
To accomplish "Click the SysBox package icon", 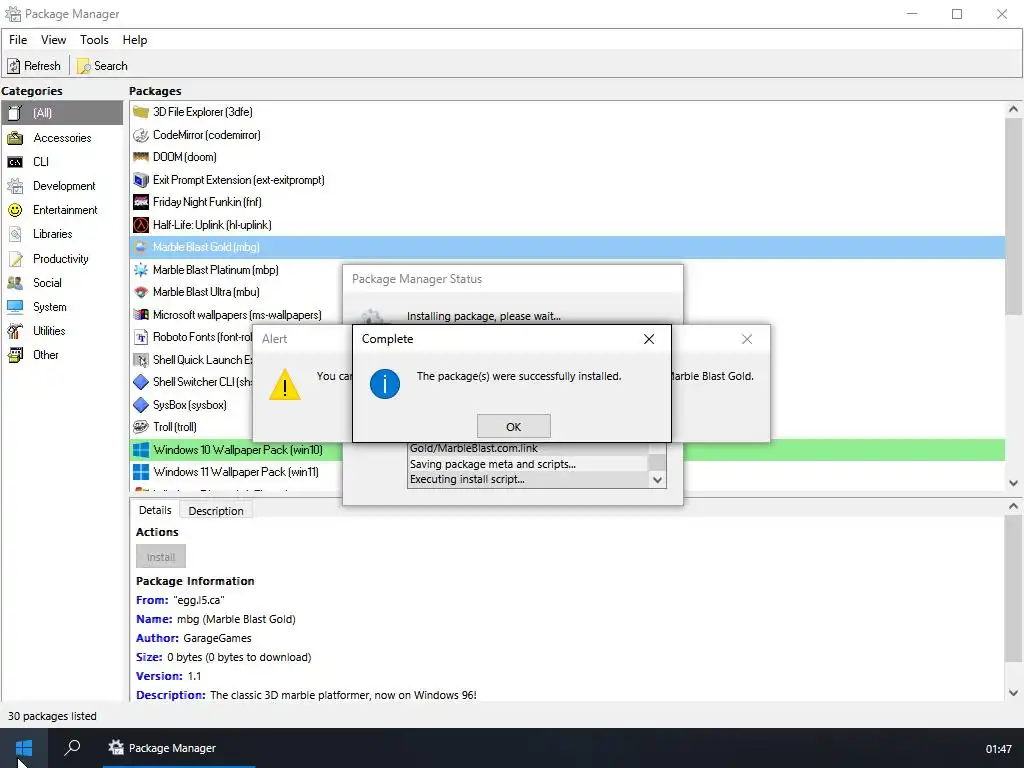I will point(140,405).
